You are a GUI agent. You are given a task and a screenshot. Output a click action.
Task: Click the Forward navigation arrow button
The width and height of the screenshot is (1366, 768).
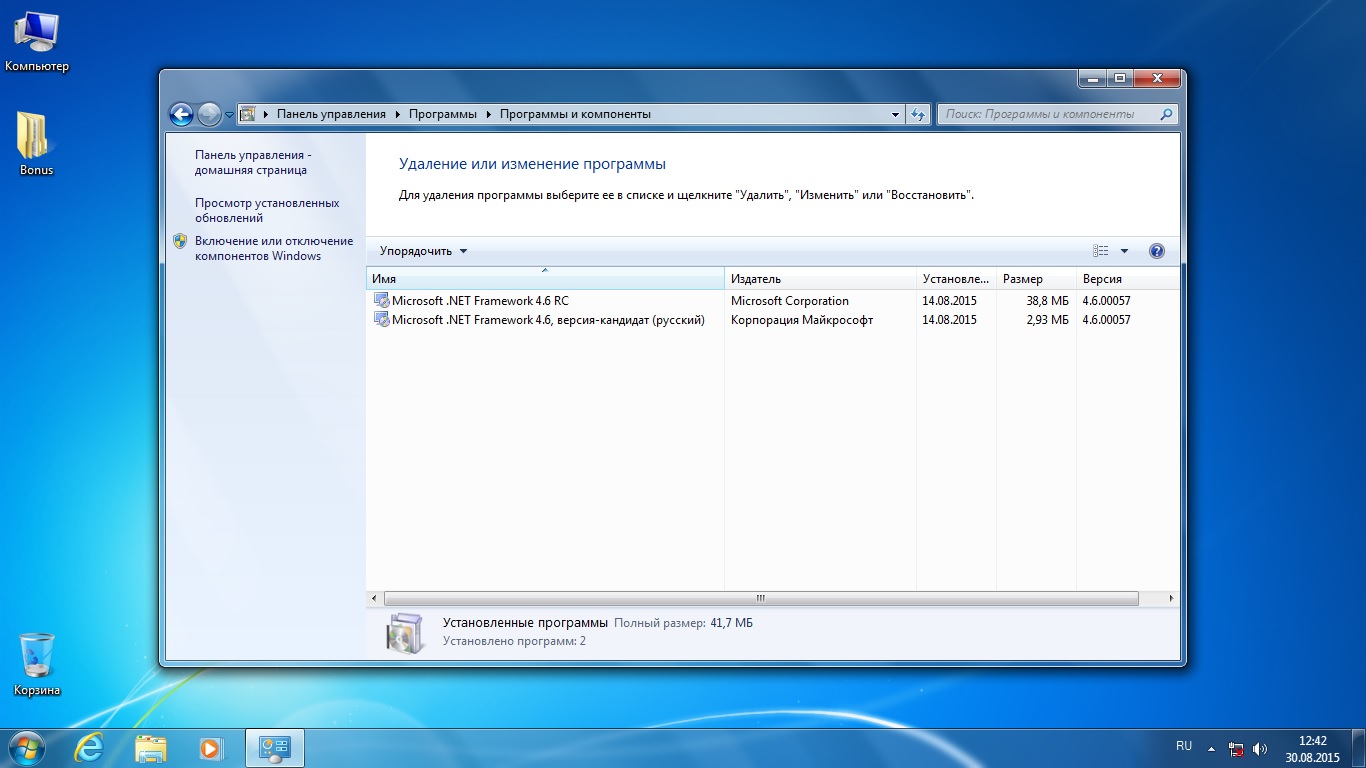tap(209, 114)
